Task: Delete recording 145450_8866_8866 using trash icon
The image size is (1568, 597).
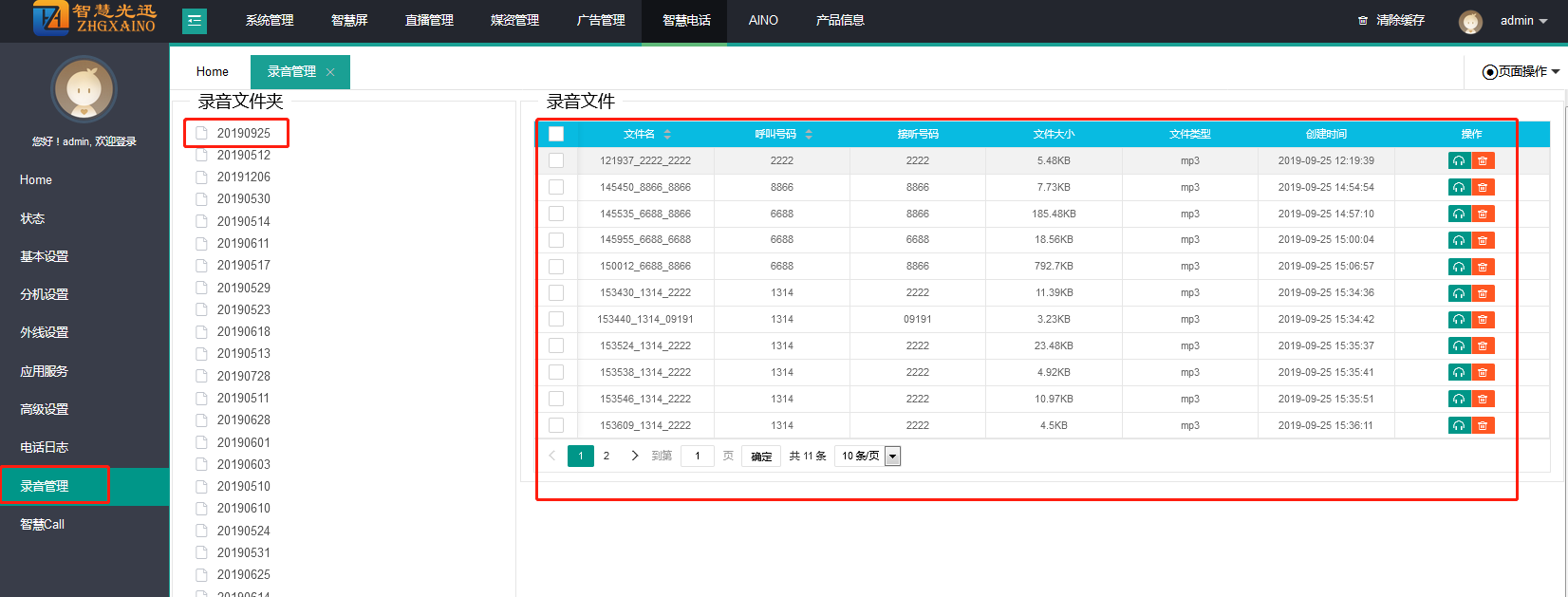Action: [1483, 187]
